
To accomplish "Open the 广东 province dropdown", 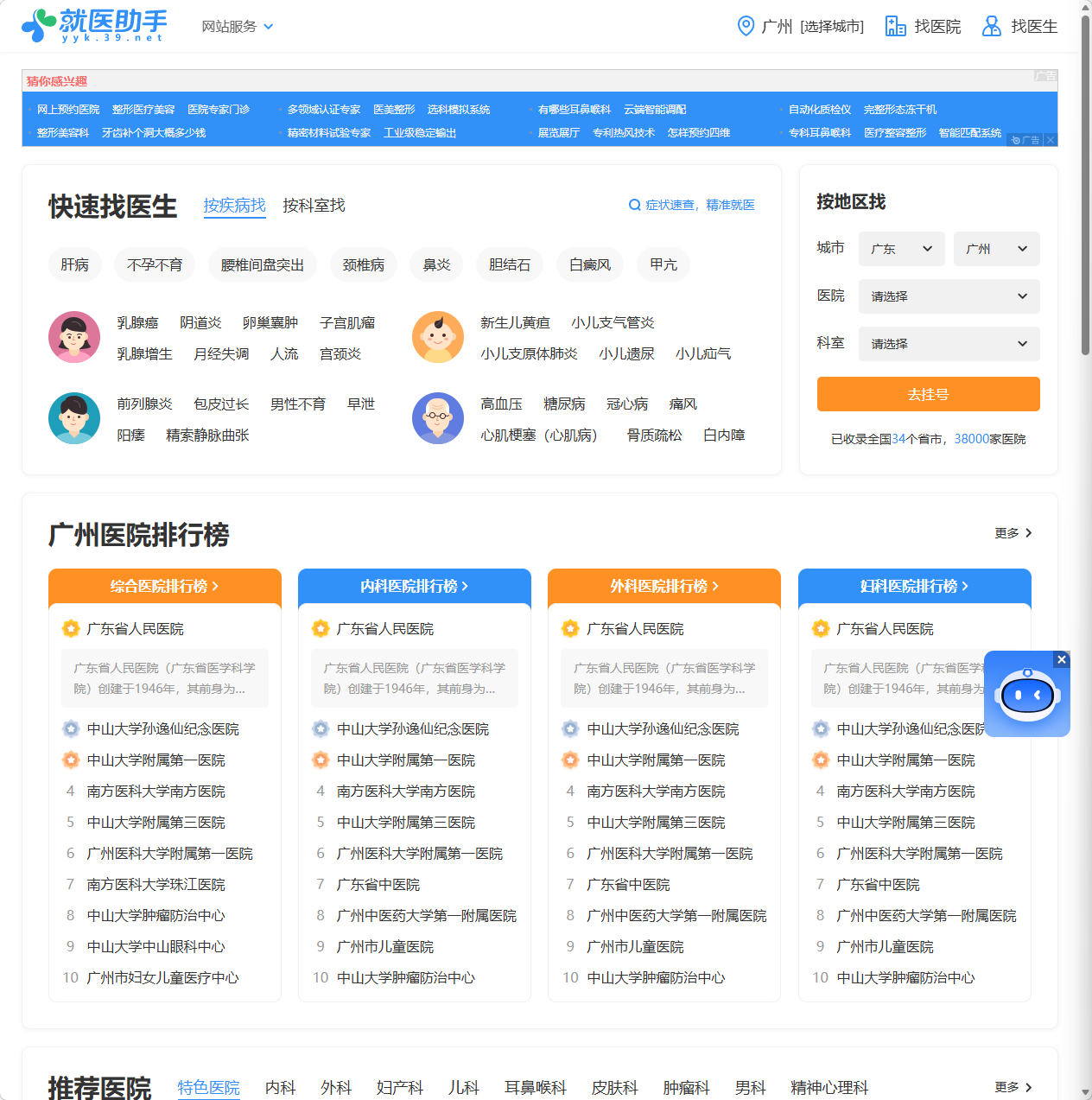I will 901,249.
